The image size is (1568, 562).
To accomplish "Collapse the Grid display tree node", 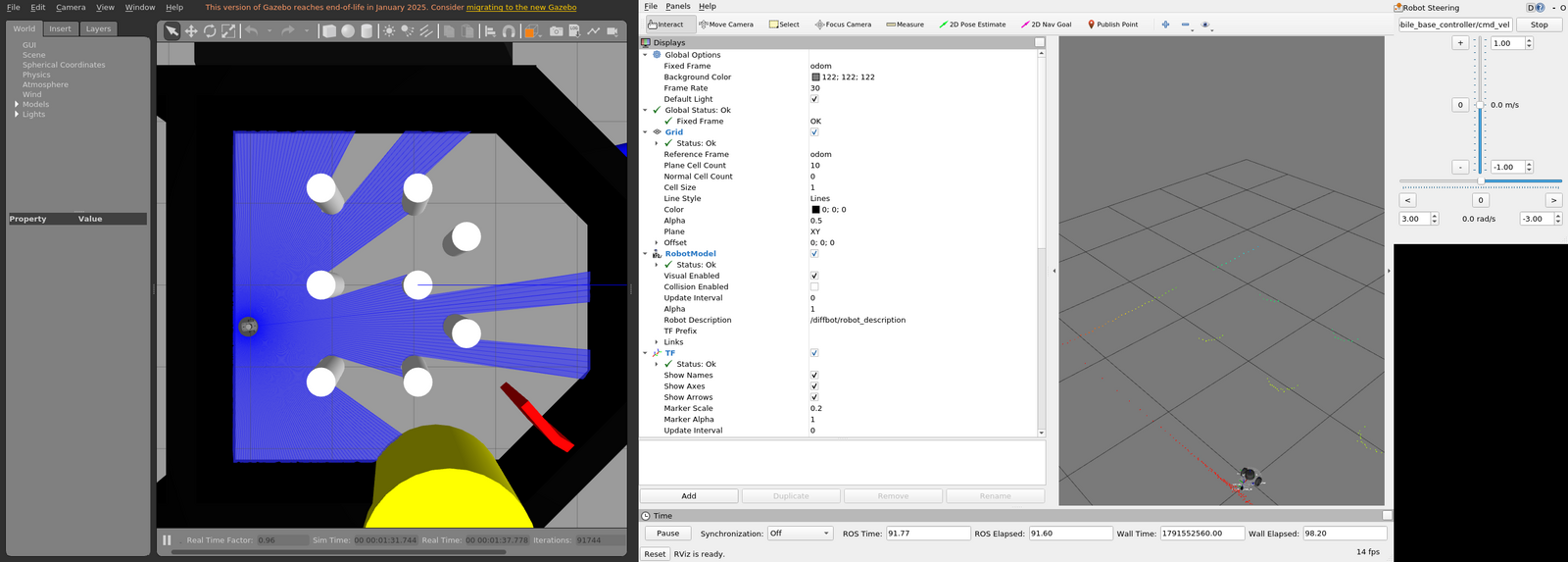I will 645,132.
